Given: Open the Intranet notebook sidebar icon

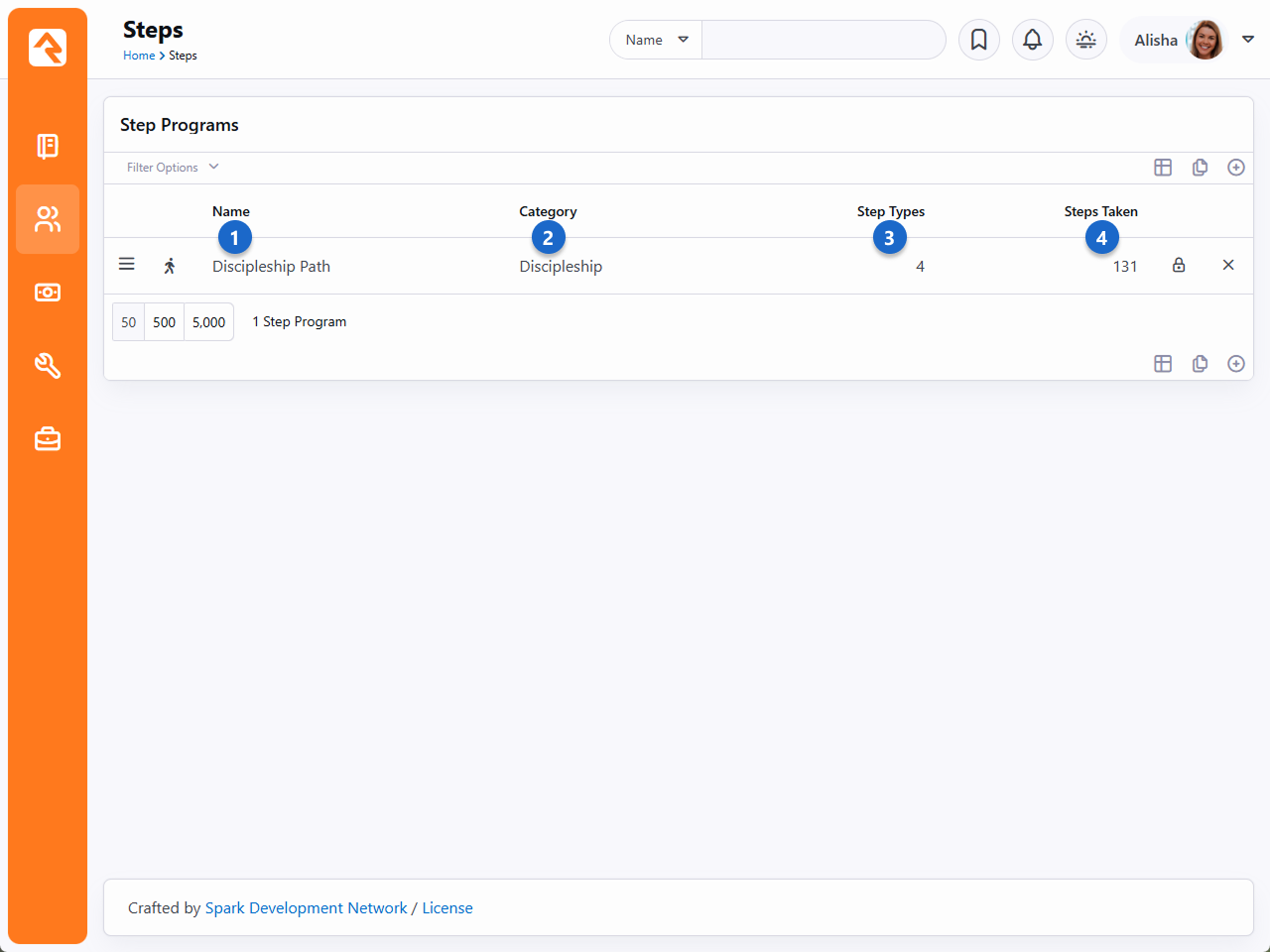Looking at the screenshot, I should click(48, 146).
